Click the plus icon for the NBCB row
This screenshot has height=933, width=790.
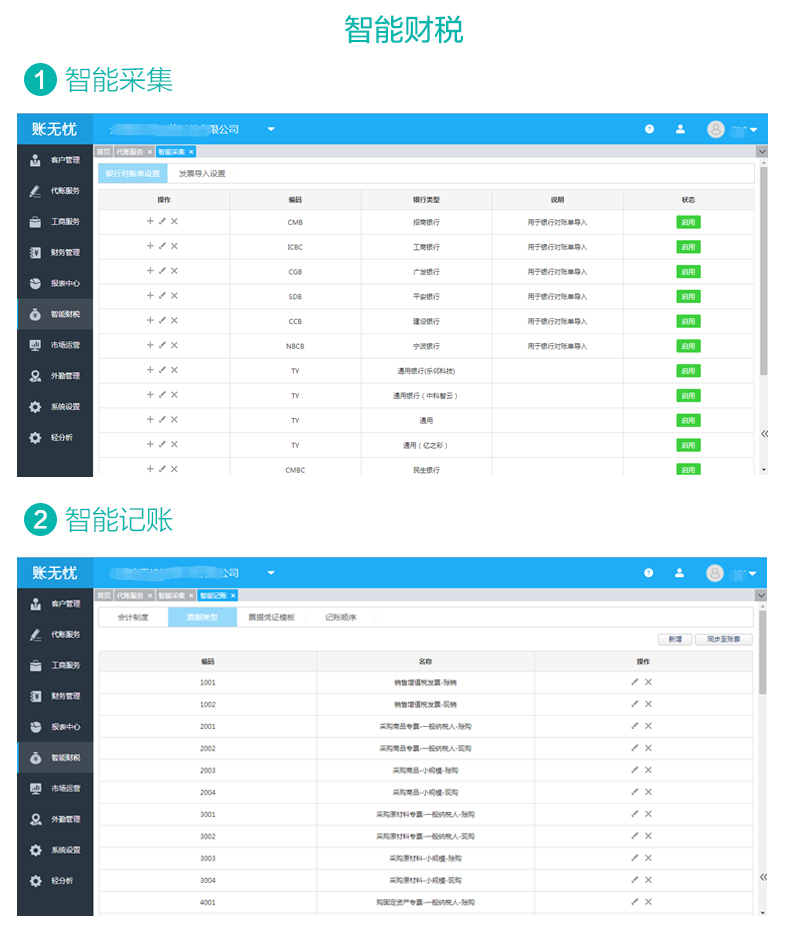pyautogui.click(x=150, y=345)
